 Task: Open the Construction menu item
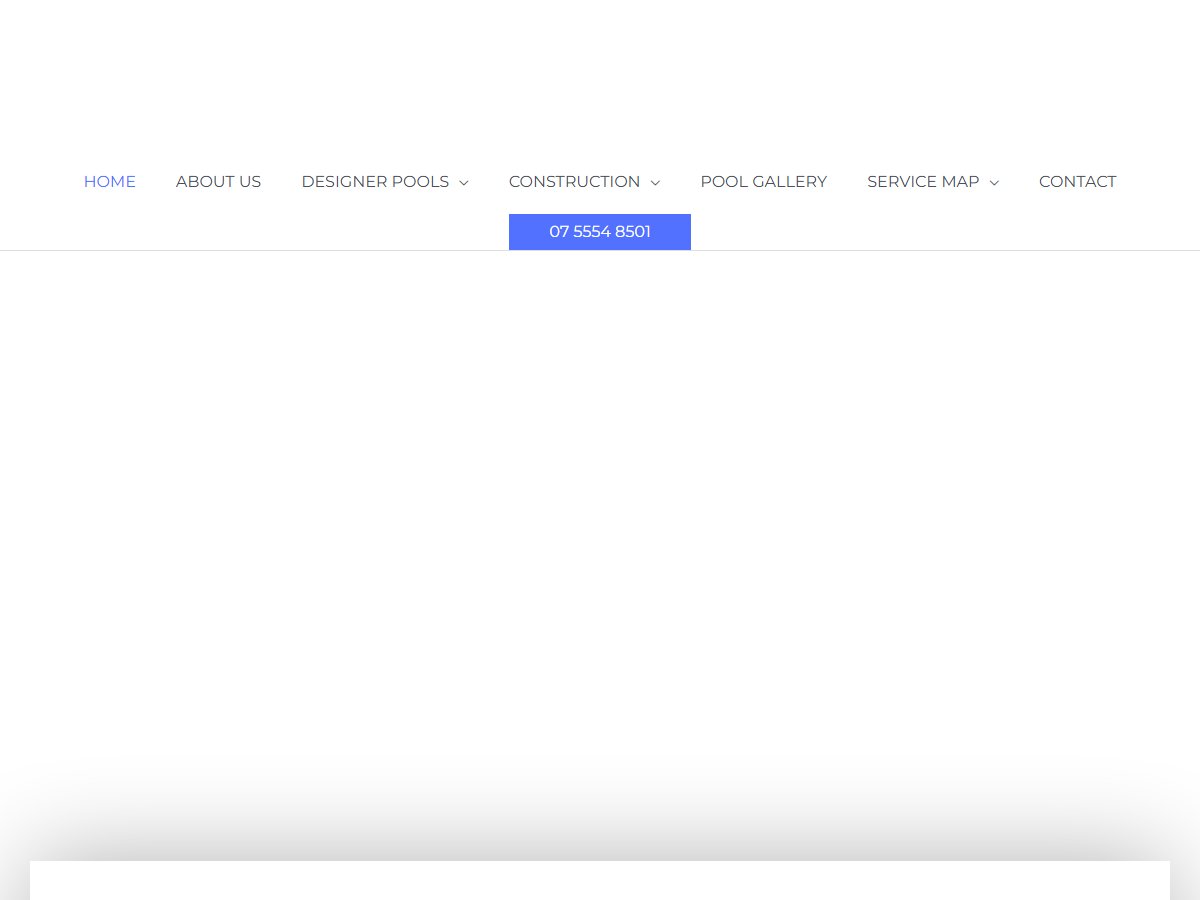tap(574, 182)
